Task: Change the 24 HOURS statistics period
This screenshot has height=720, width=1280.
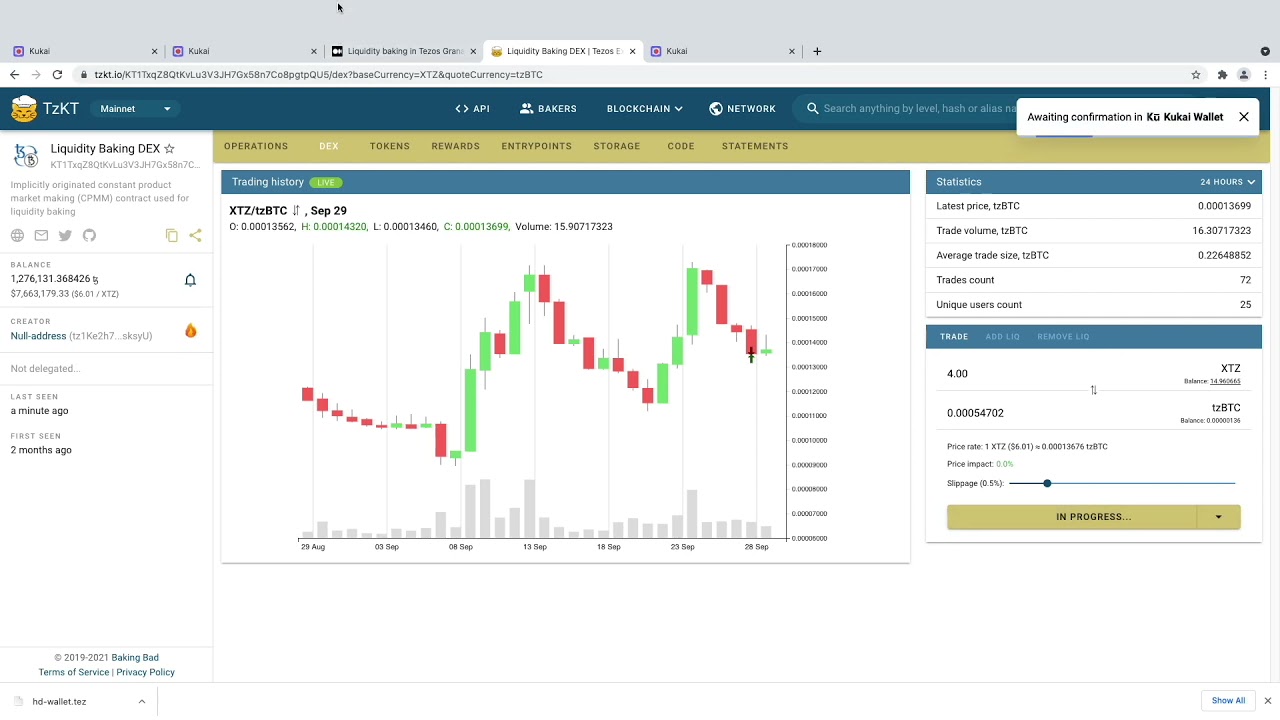Action: tap(1227, 182)
